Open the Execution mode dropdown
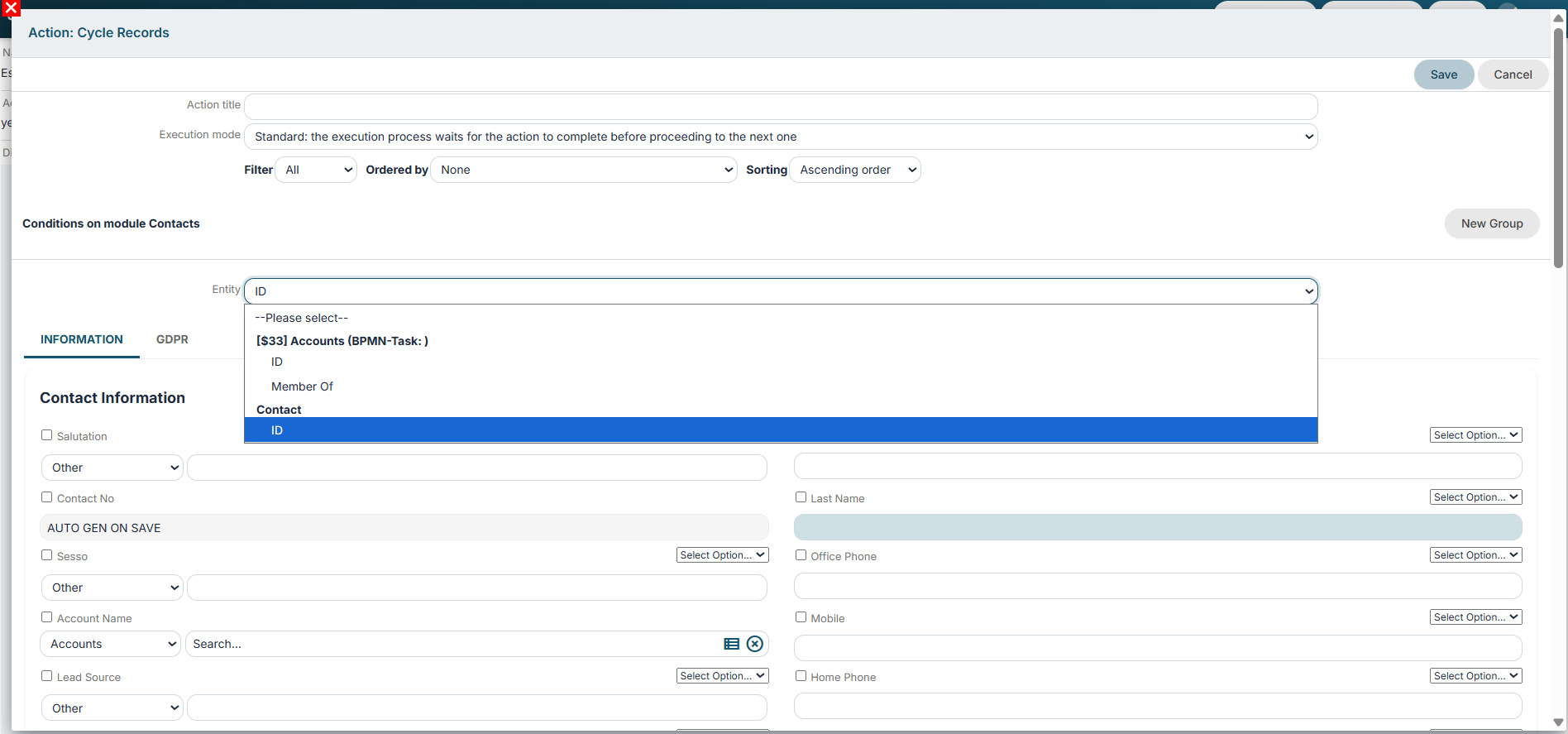Viewport: 1568px width, 734px height. click(x=781, y=137)
